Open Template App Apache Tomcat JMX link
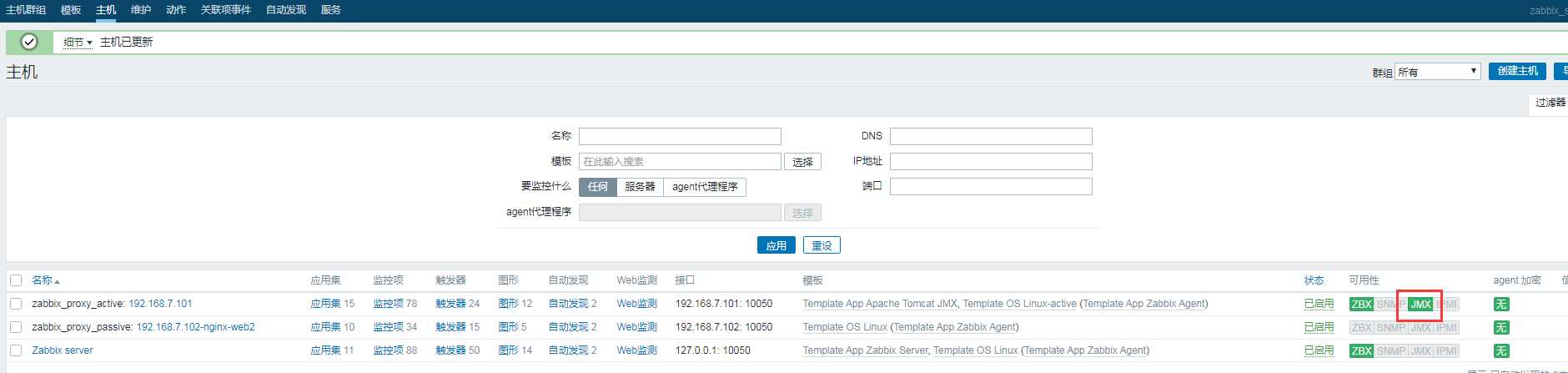Viewport: 1568px width, 373px height. click(880, 304)
